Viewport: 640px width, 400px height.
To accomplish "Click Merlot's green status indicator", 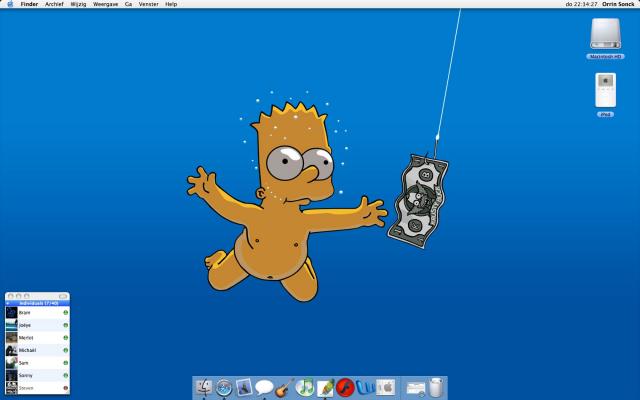I will point(65,338).
